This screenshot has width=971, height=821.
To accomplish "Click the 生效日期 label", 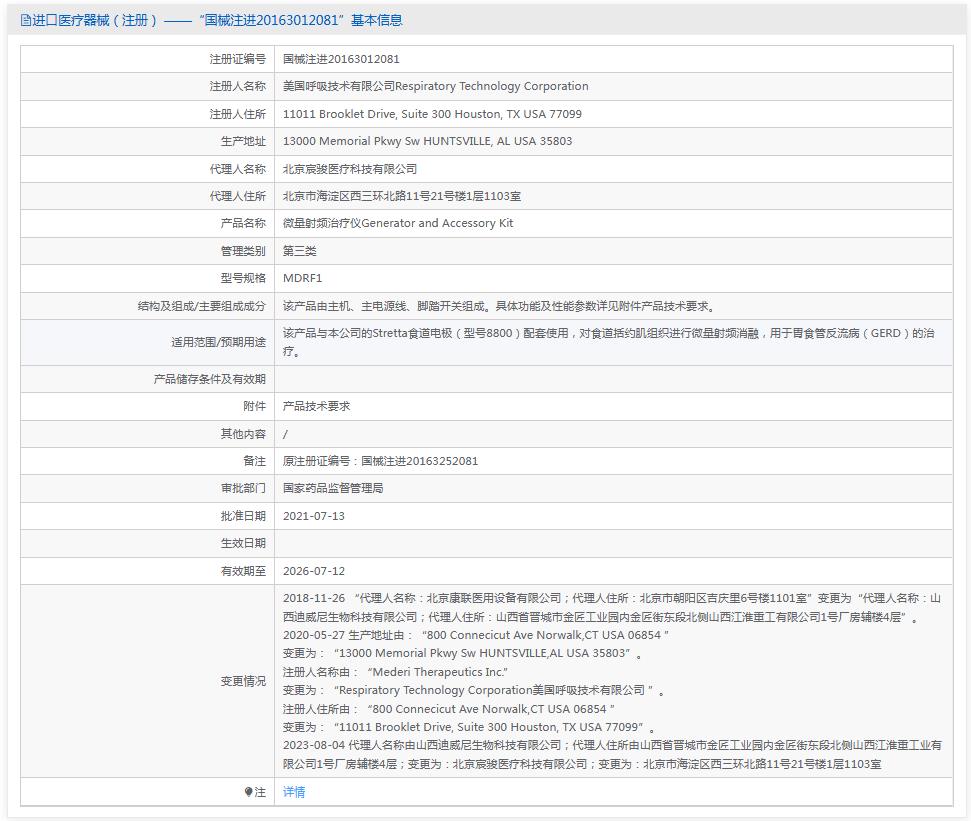I will (243, 543).
